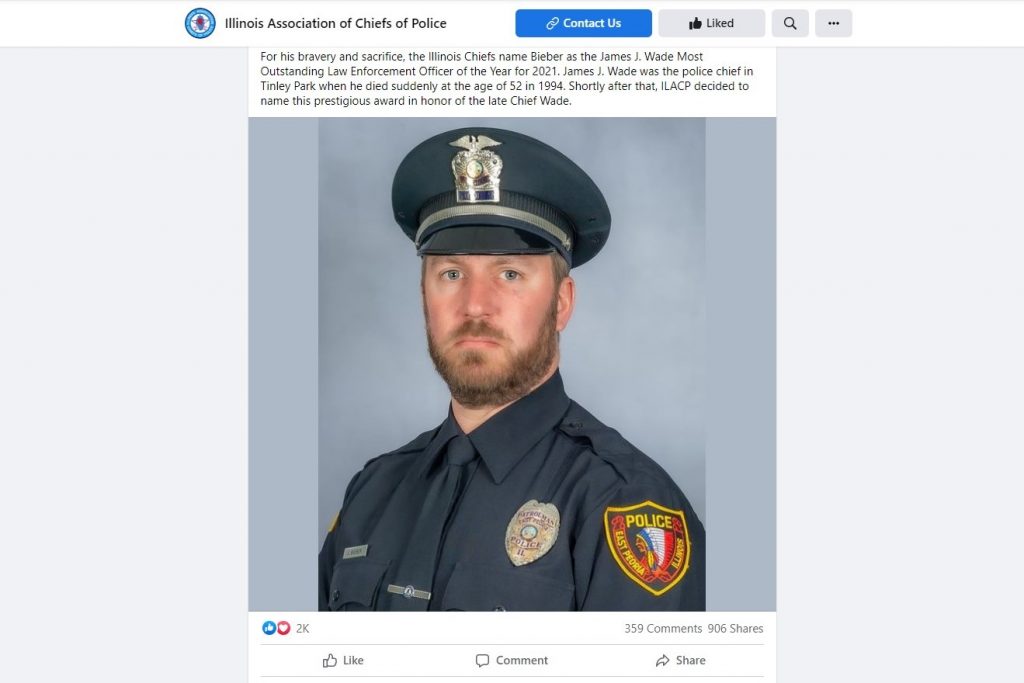The width and height of the screenshot is (1024, 683).
Task: Click the chain link icon in Contact Us
Action: point(552,24)
